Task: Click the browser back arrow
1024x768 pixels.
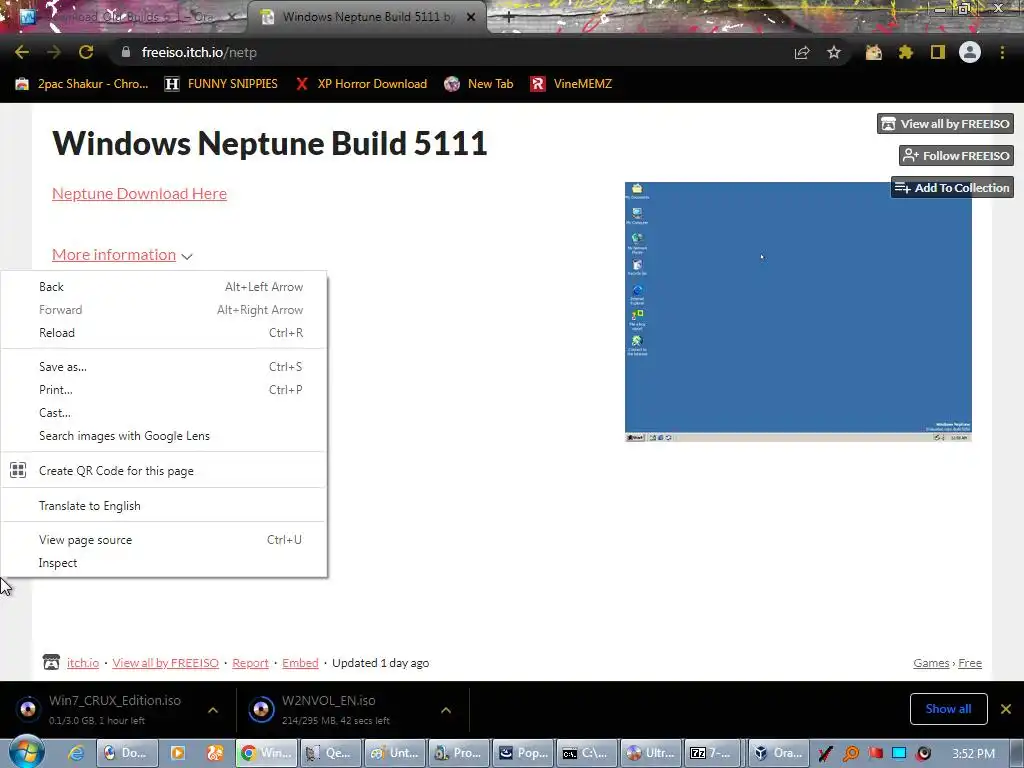Action: pos(22,52)
